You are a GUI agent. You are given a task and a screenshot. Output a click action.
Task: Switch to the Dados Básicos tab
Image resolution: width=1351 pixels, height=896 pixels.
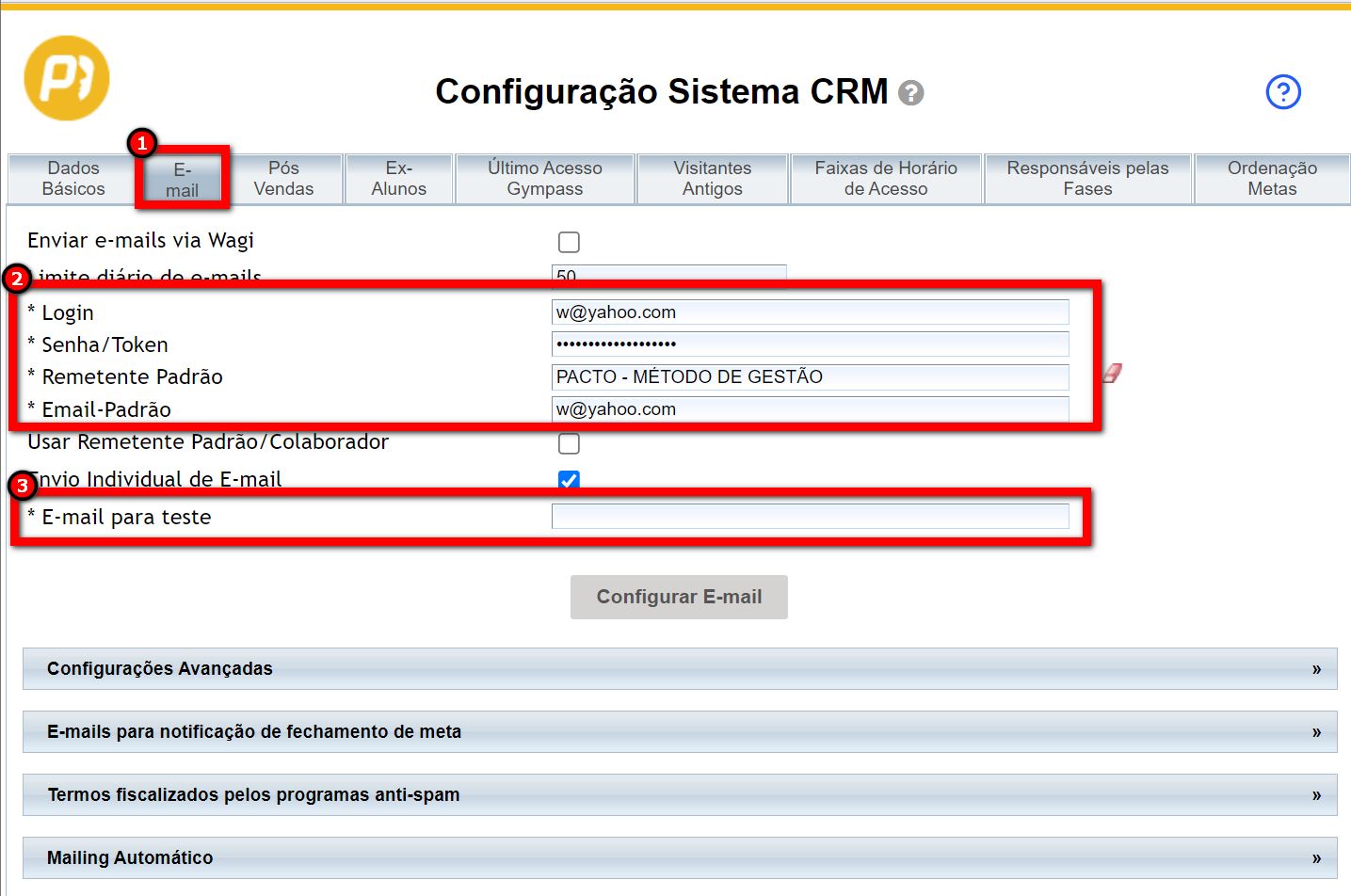73,179
